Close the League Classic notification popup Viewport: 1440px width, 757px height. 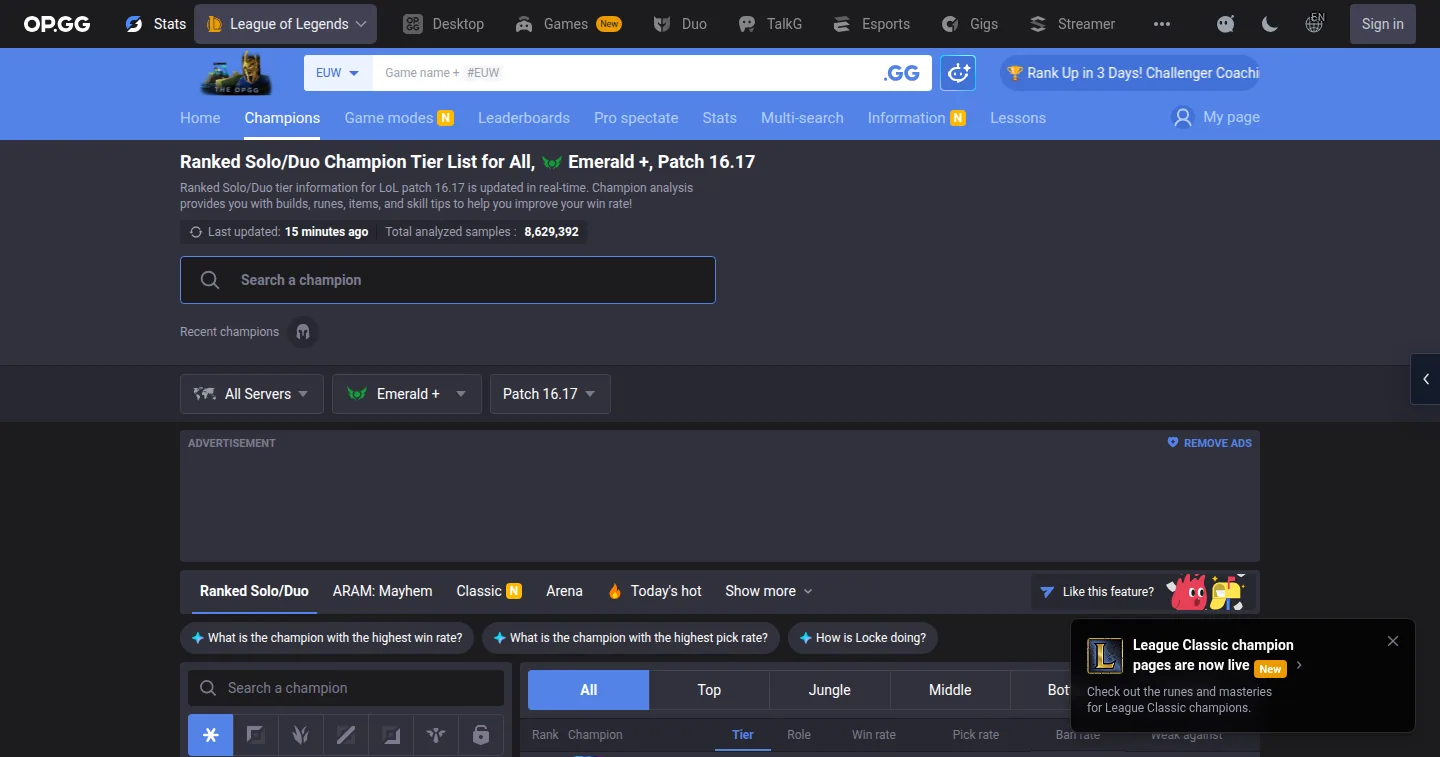[x=1393, y=641]
